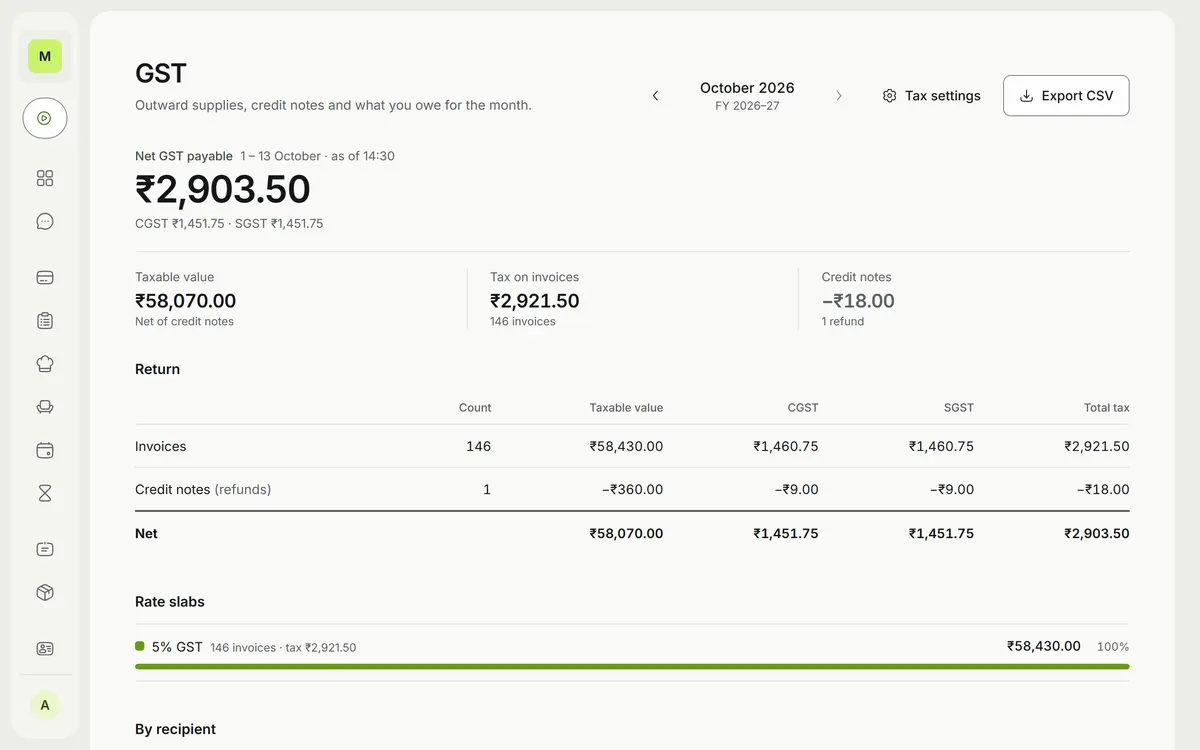Select the message card icon above the box

click(x=45, y=549)
